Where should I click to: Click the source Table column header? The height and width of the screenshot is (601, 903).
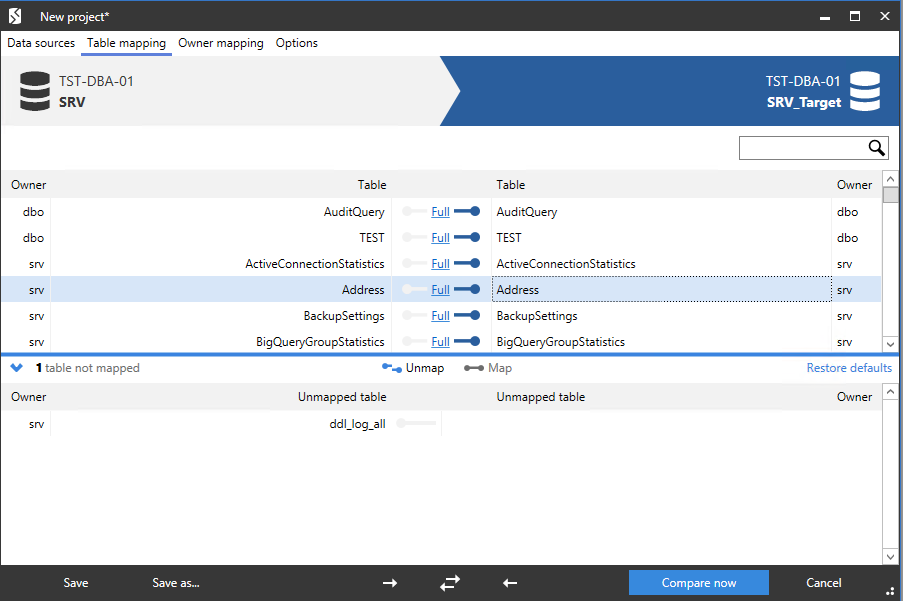371,185
